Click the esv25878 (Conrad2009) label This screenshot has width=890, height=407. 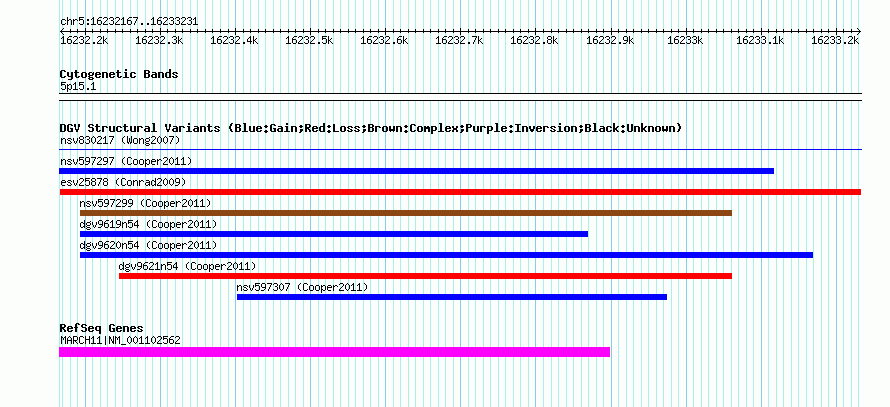123,182
